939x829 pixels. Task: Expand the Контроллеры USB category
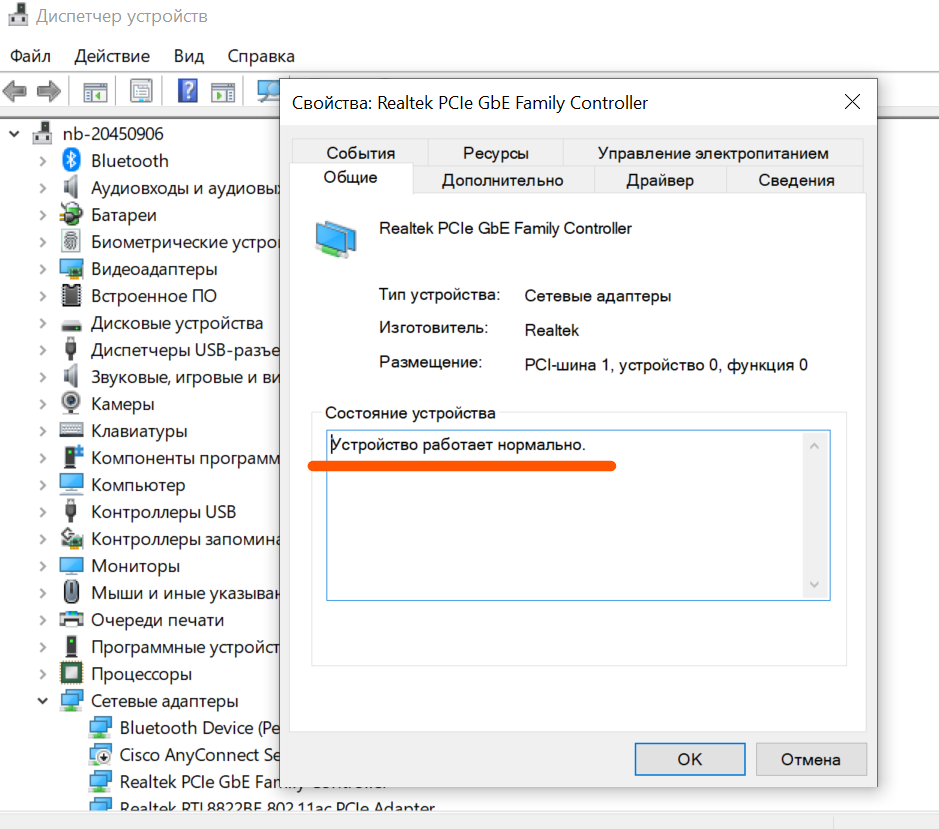click(x=43, y=512)
